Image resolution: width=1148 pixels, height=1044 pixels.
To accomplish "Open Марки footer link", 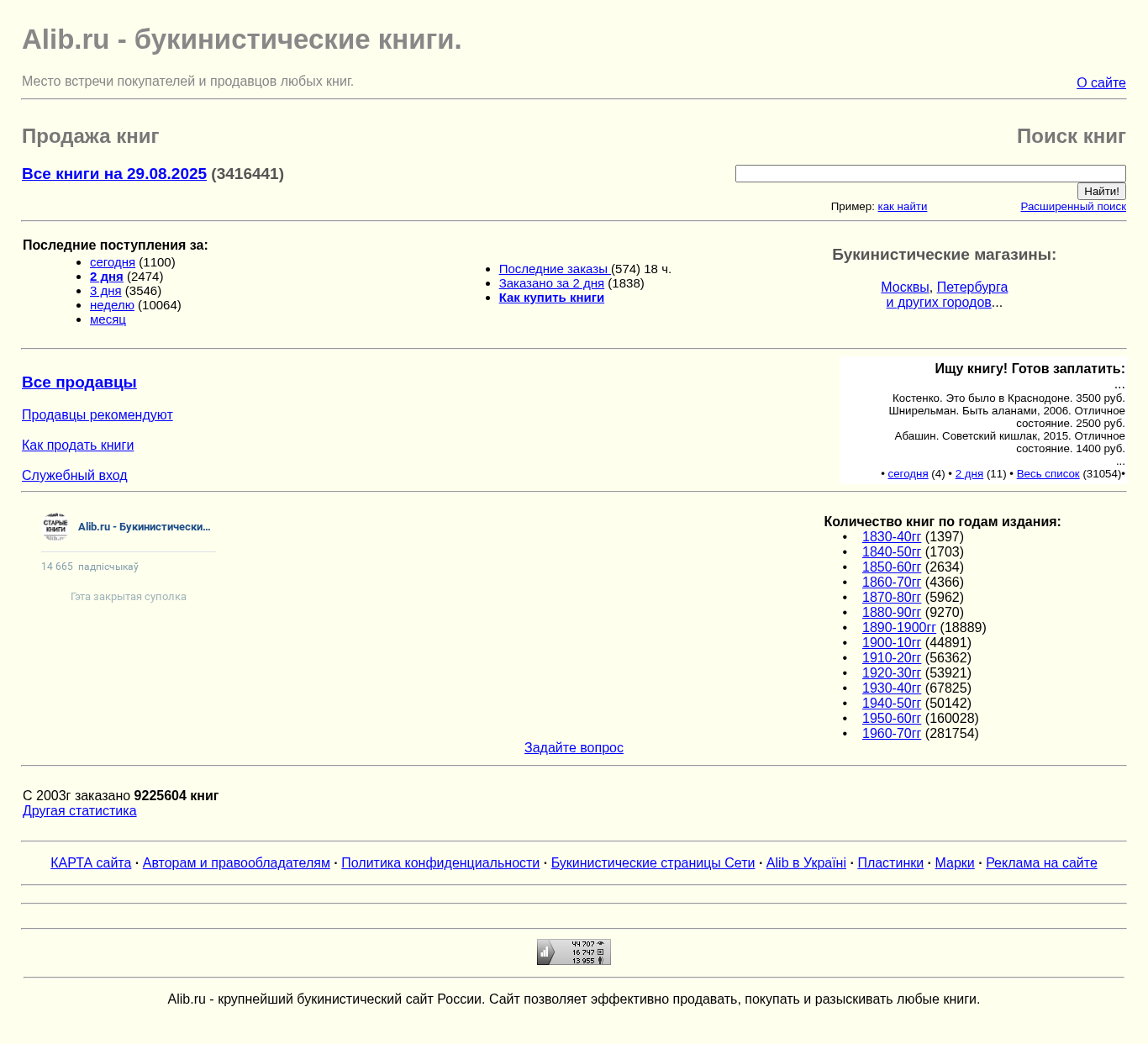I will [955, 863].
